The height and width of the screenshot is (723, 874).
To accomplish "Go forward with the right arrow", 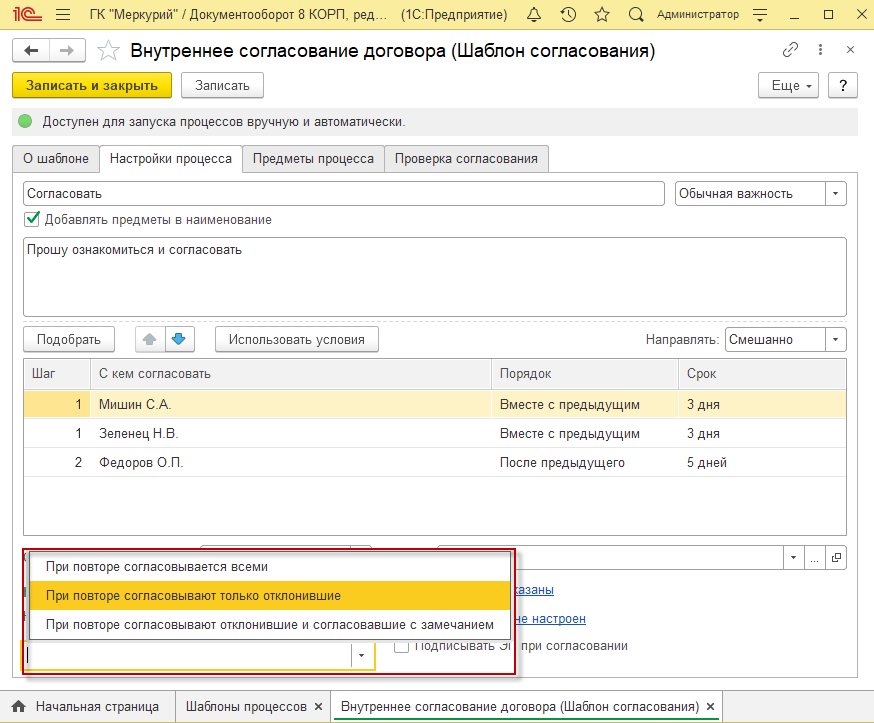I will [x=67, y=51].
